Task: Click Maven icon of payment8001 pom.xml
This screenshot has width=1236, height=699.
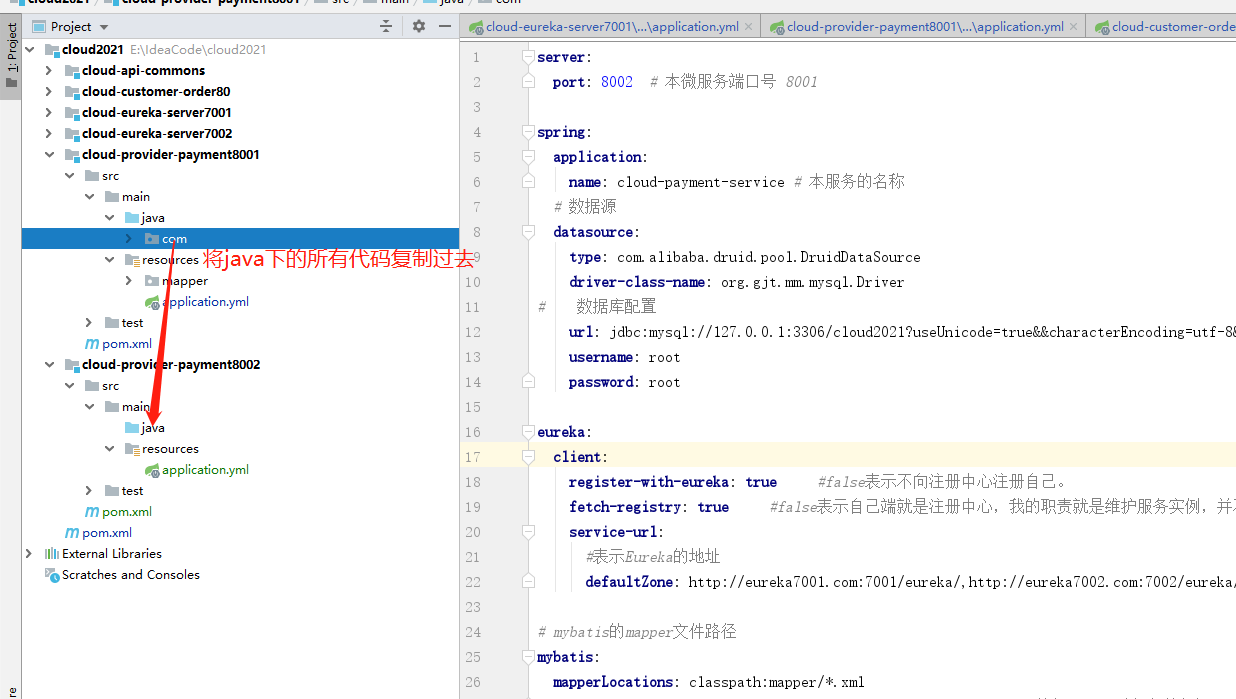Action: click(x=92, y=343)
